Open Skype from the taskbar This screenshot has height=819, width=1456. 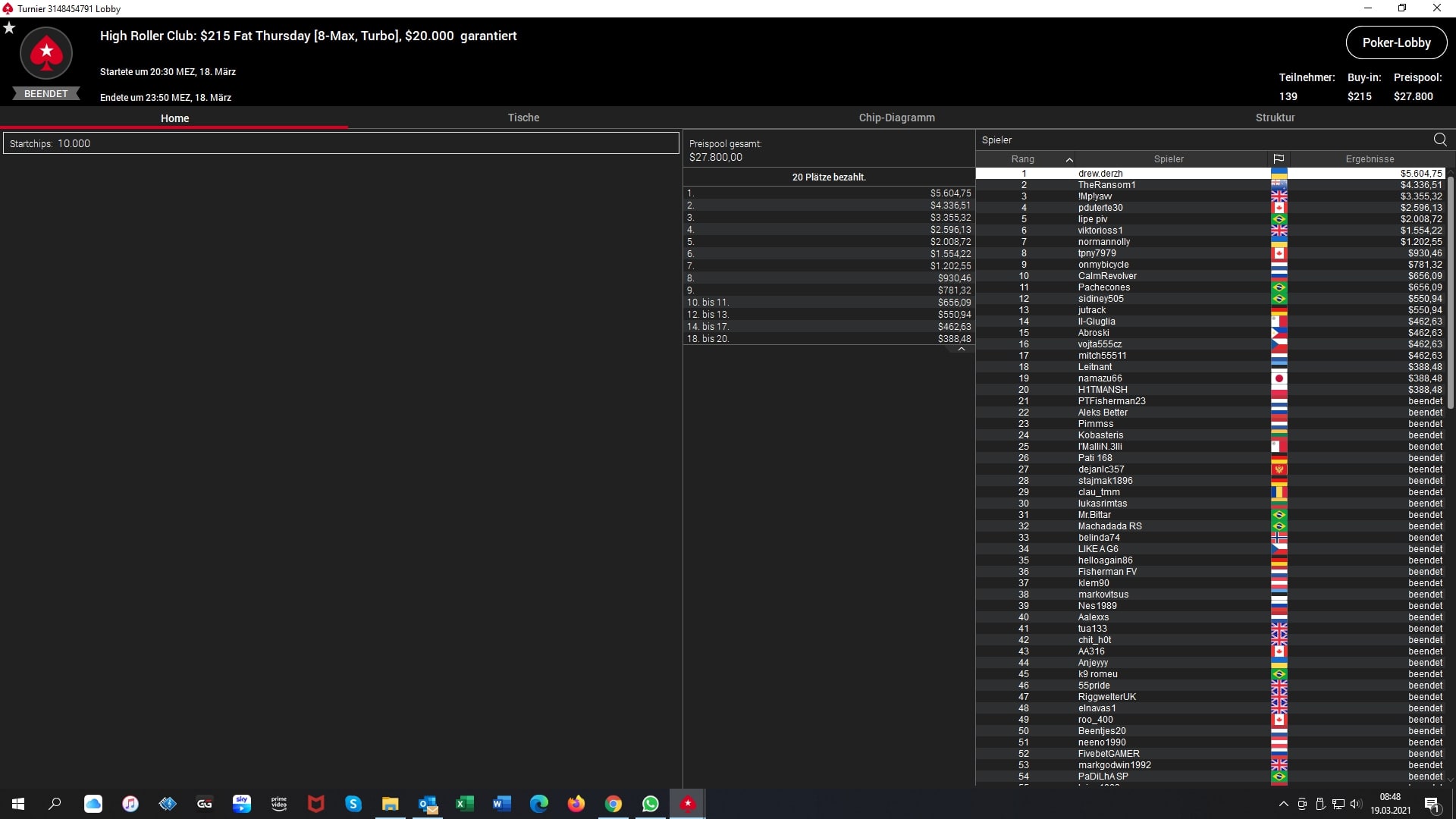click(x=353, y=804)
